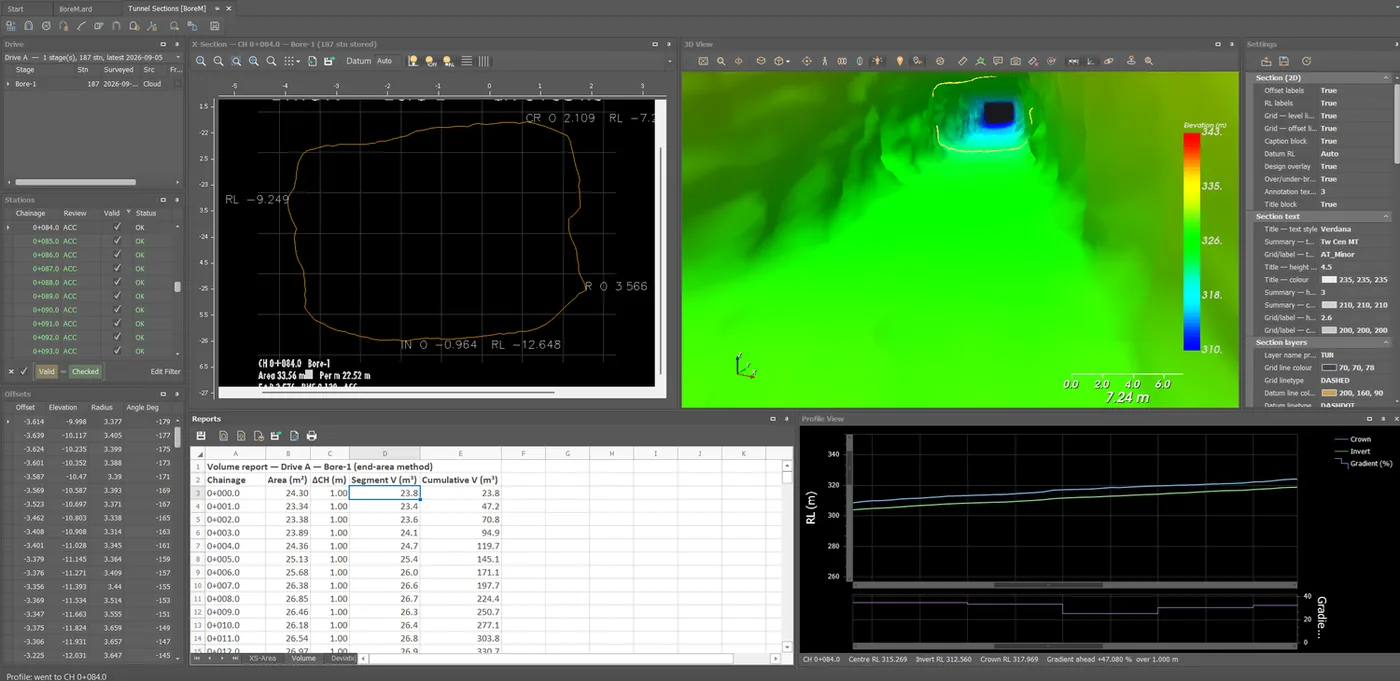Click the annotation comment icon in 3D View toolbar
This screenshot has width=1400, height=681.
click(x=1000, y=61)
